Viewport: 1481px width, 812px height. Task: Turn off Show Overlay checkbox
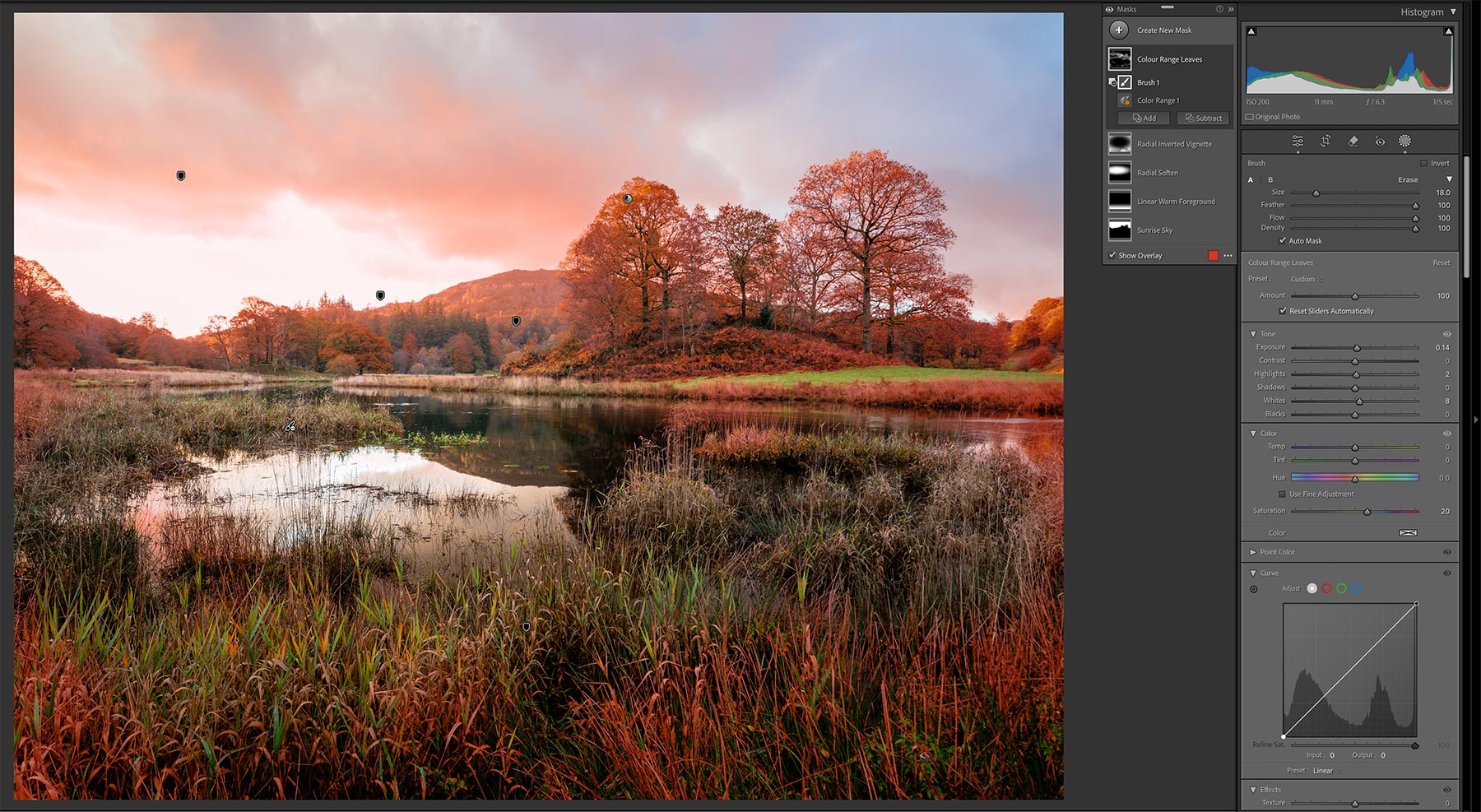tap(1112, 256)
